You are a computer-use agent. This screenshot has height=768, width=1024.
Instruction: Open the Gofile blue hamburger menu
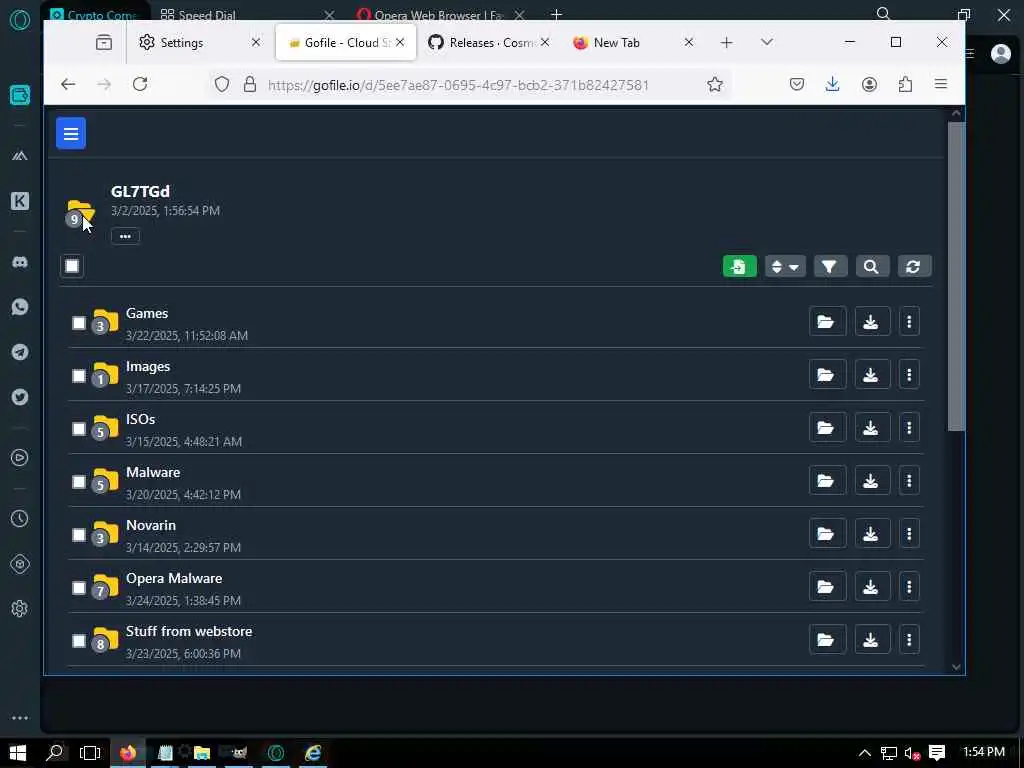[71, 133]
